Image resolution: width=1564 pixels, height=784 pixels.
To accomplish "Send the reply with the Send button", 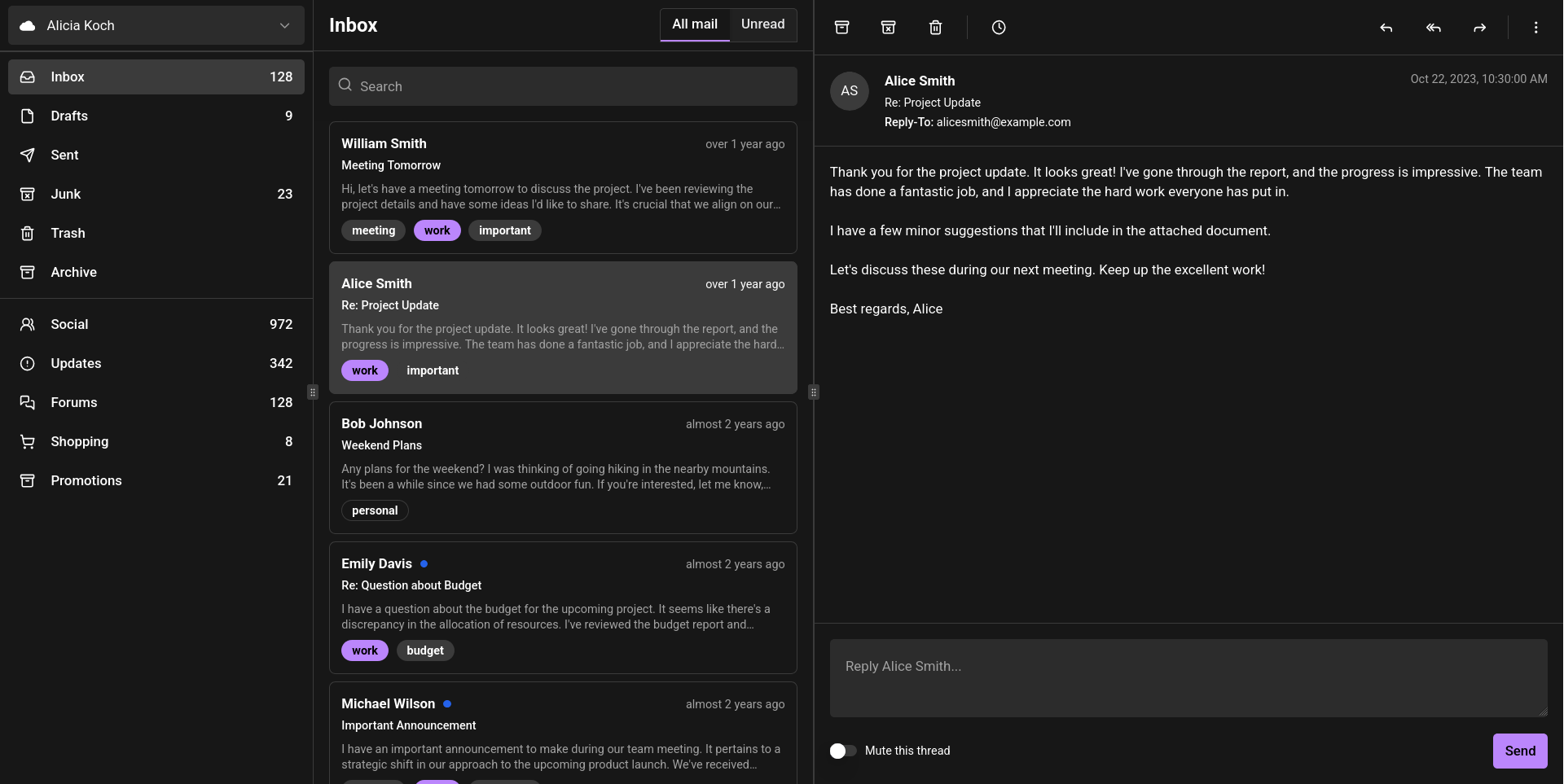I will 1520,751.
